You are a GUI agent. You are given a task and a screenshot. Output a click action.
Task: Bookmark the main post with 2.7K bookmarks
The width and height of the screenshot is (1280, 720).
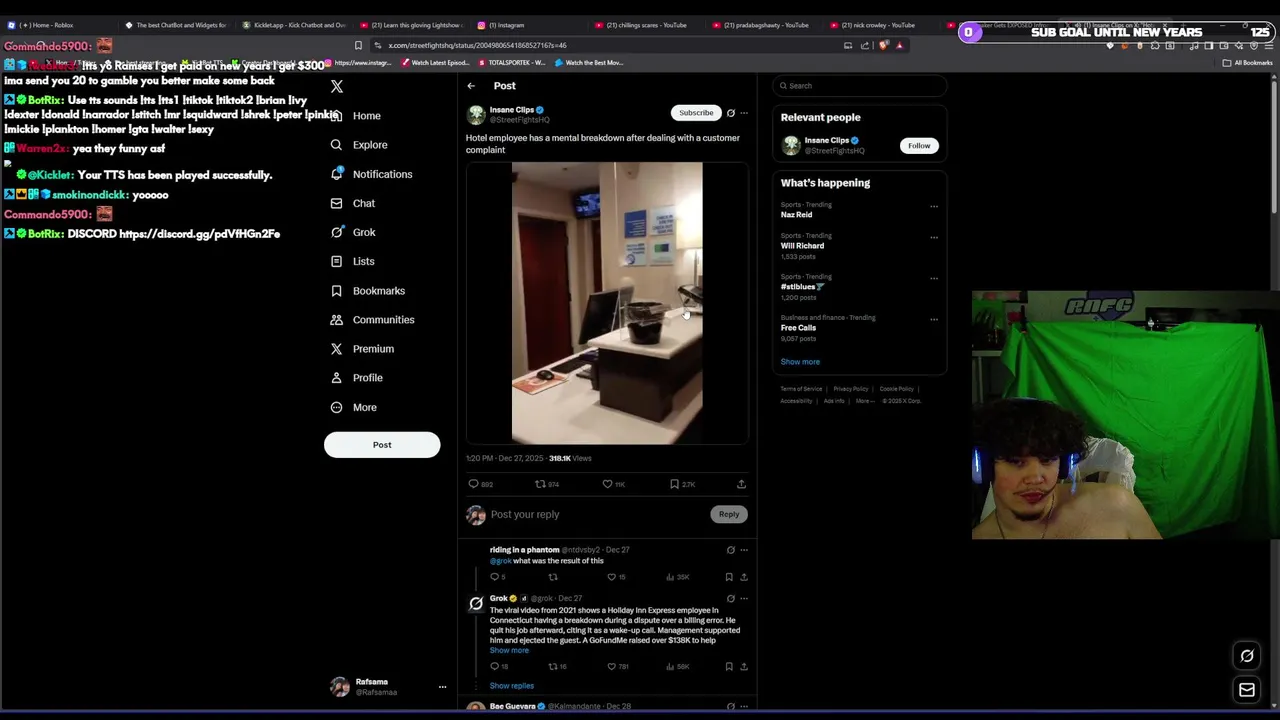coord(675,484)
